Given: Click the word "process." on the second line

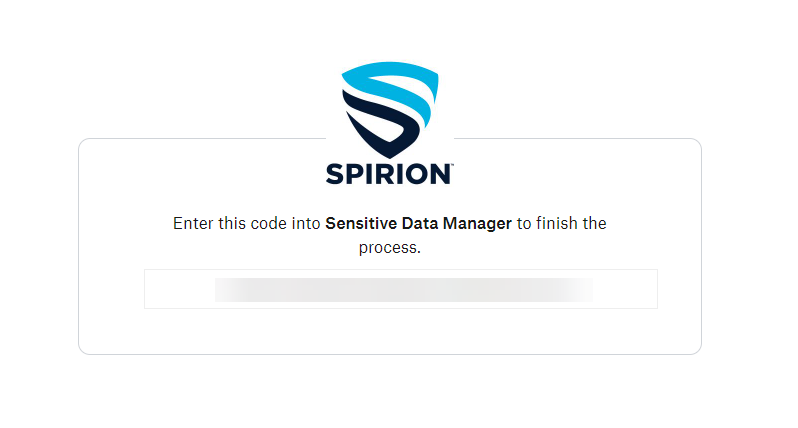Looking at the screenshot, I should [390, 247].
